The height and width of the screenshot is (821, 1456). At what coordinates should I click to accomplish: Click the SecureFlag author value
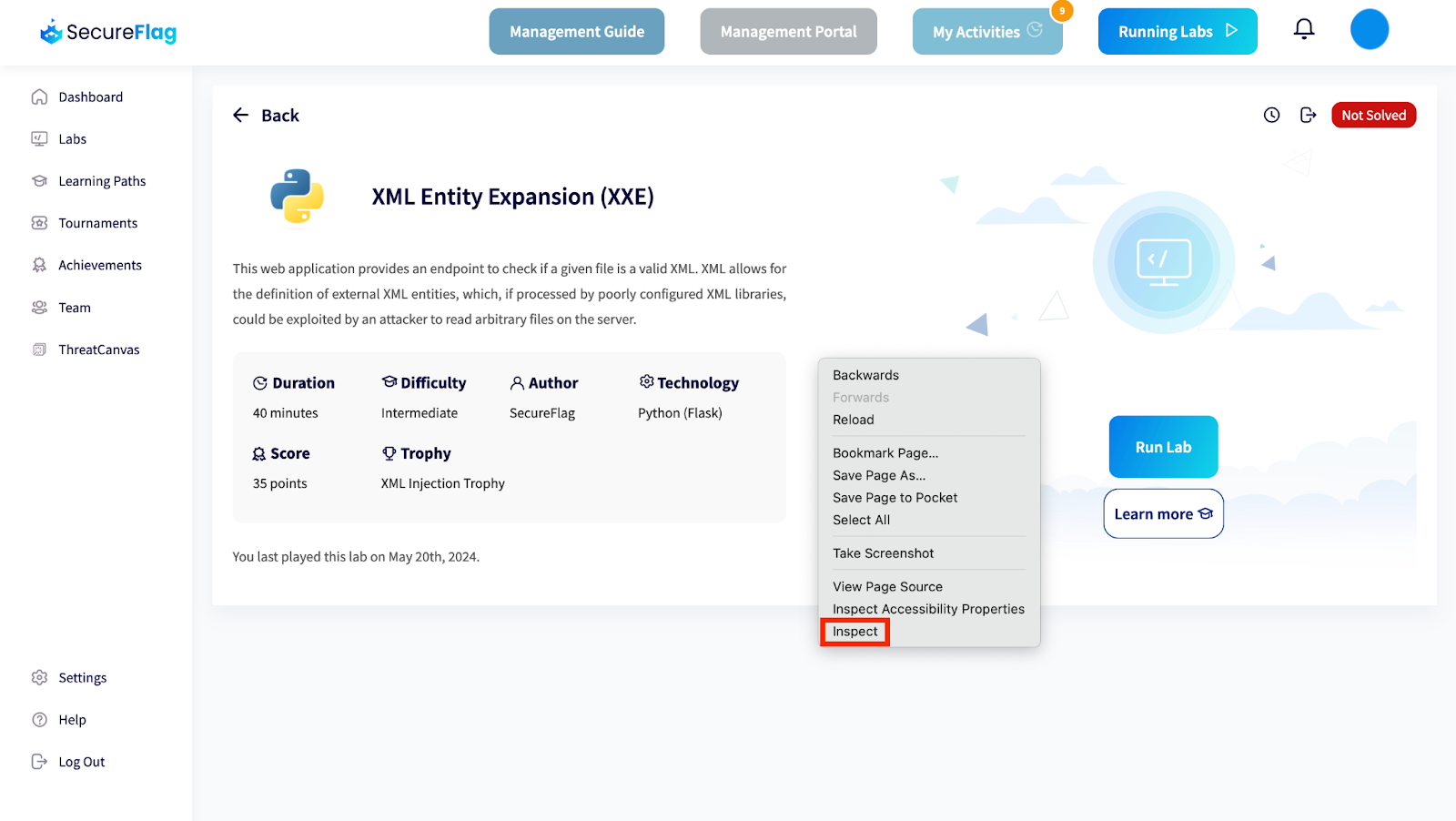point(542,413)
